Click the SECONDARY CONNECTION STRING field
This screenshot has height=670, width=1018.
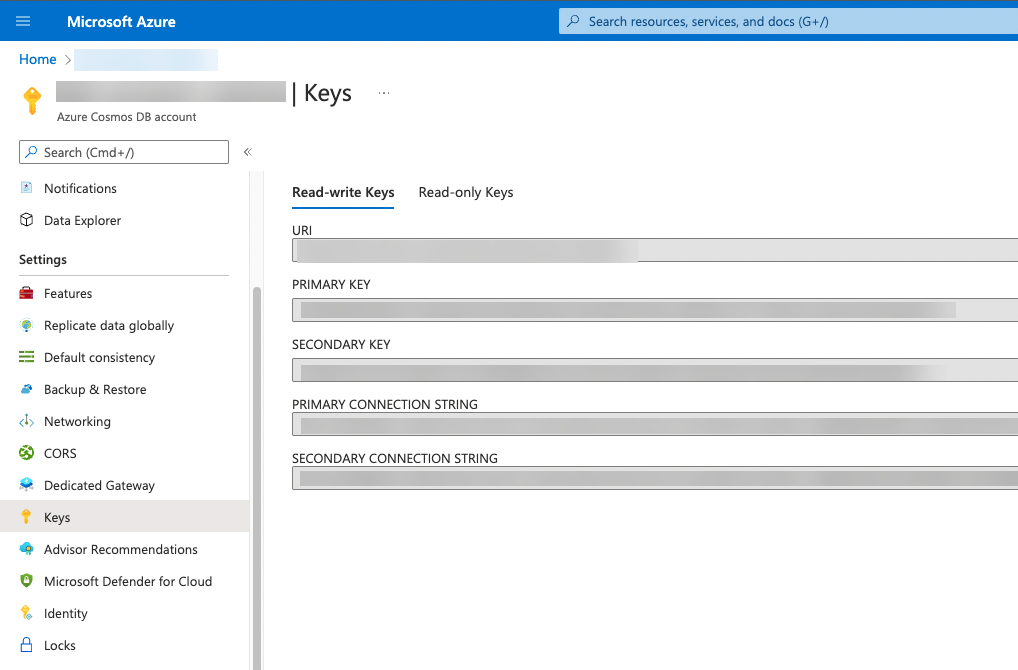[x=655, y=478]
